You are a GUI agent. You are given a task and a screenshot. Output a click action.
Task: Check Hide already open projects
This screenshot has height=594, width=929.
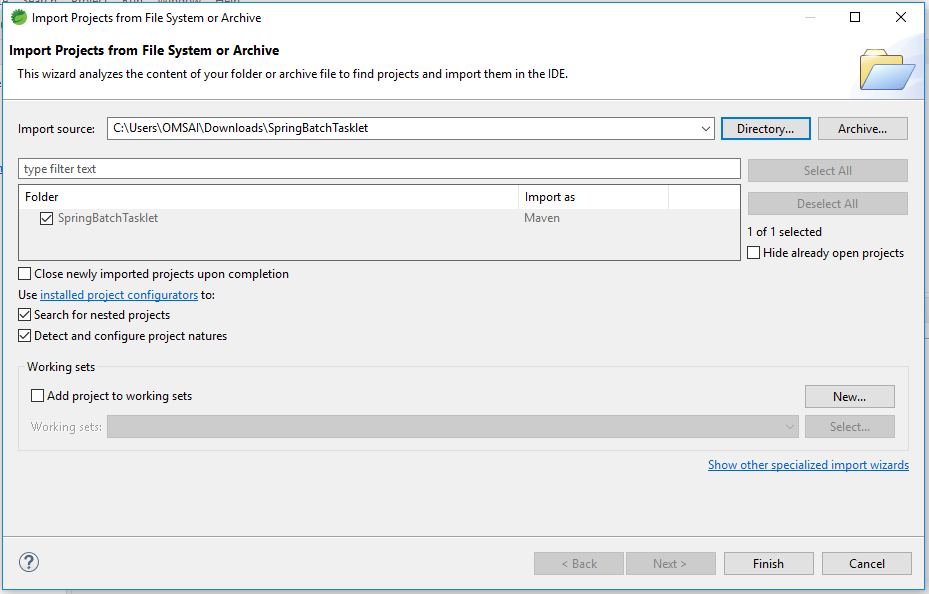(753, 252)
